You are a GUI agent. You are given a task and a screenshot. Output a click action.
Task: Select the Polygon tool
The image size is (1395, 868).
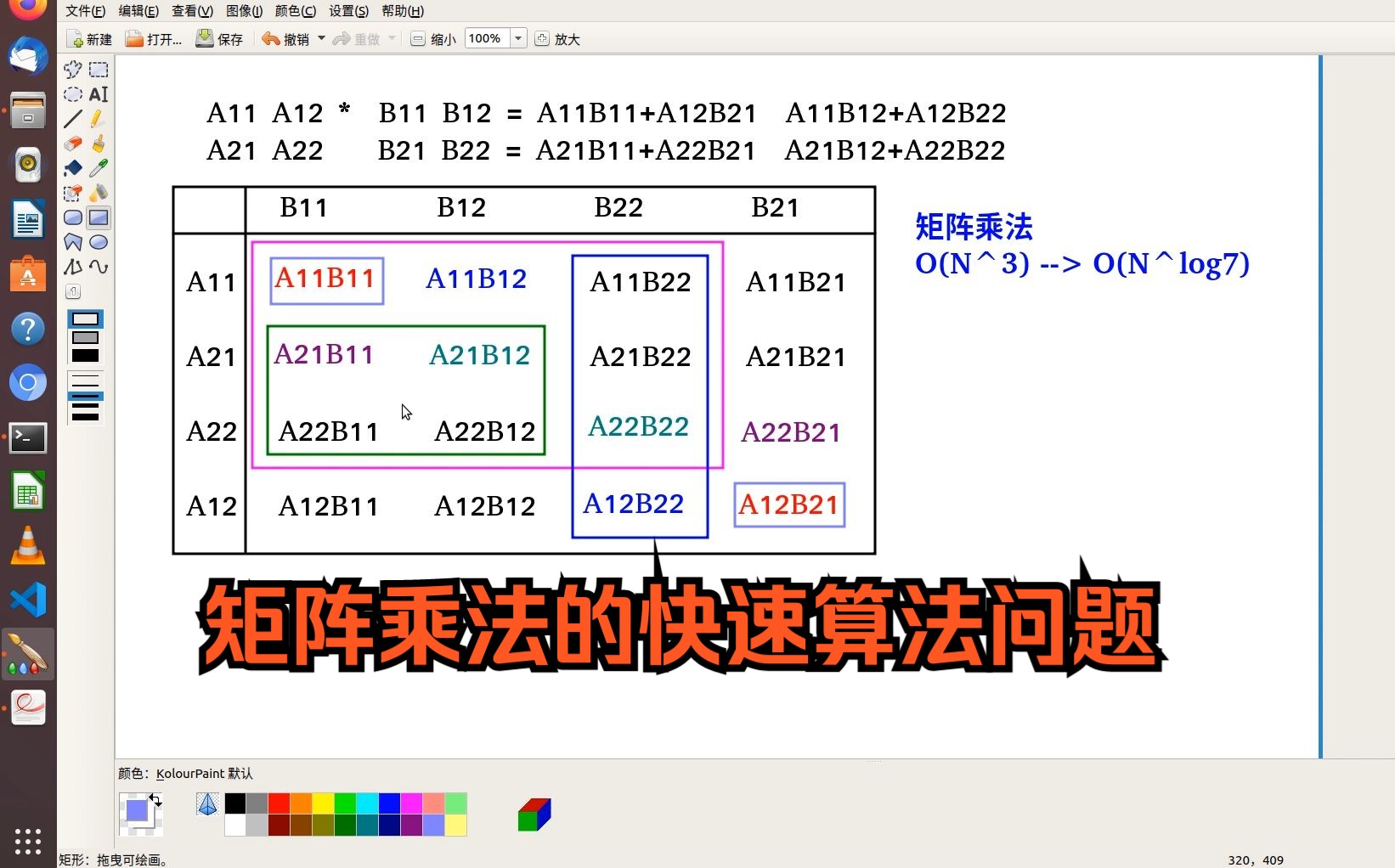[73, 242]
